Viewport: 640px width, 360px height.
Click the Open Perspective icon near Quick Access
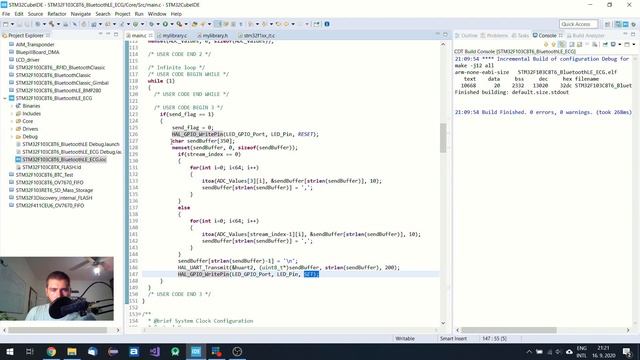607,24
